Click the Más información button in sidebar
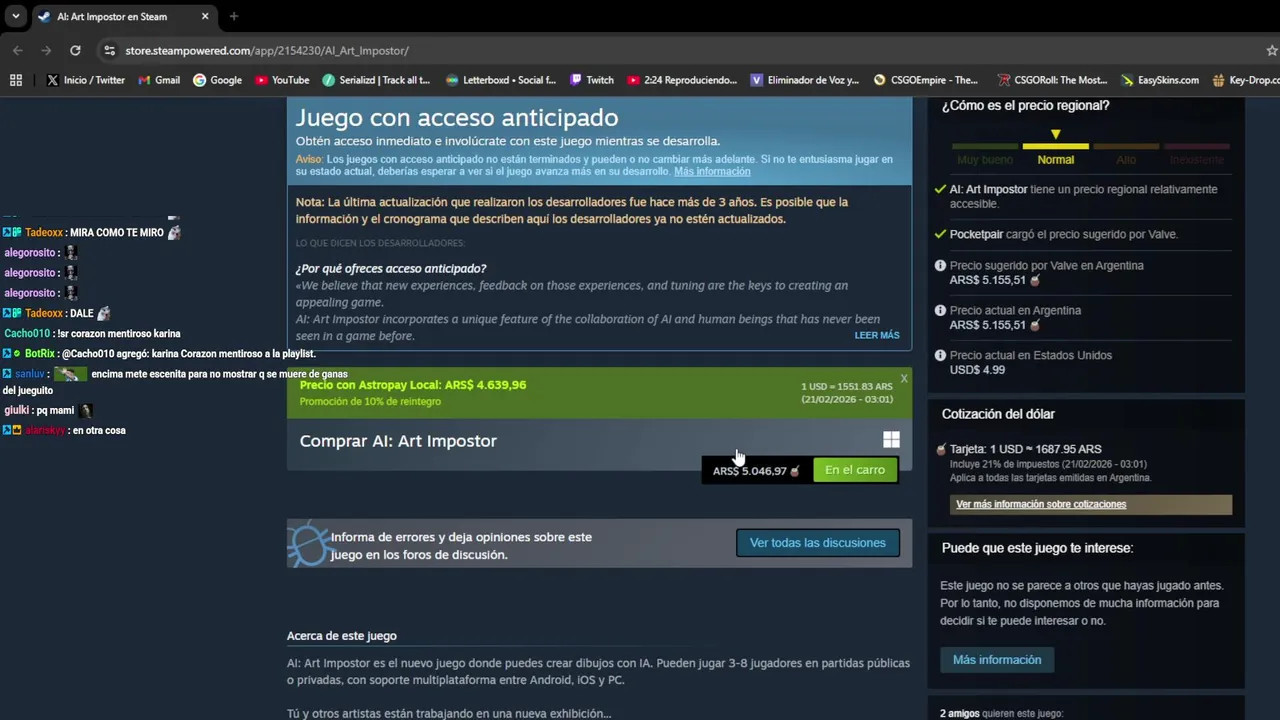1280x720 pixels. click(997, 660)
